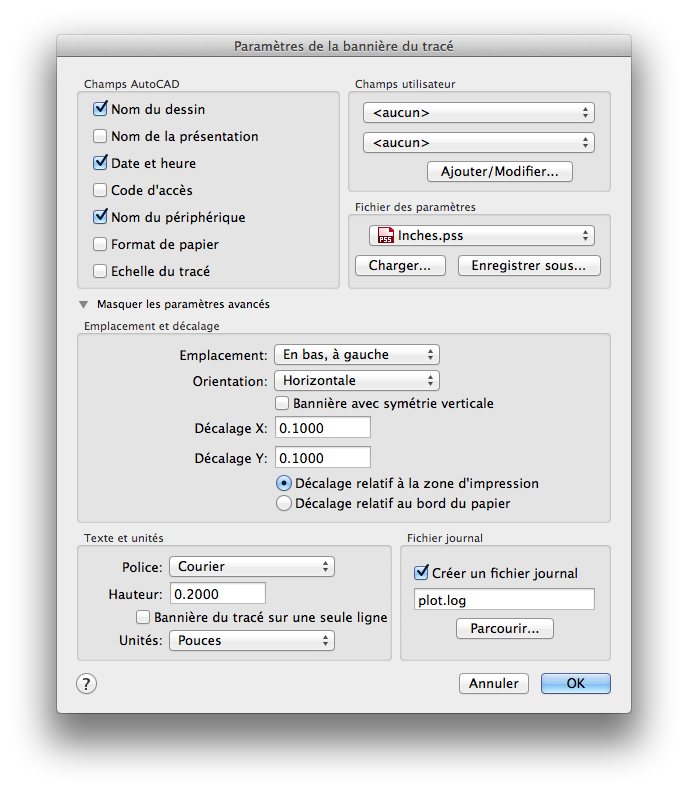Click the Fichier journal group label

[445, 538]
